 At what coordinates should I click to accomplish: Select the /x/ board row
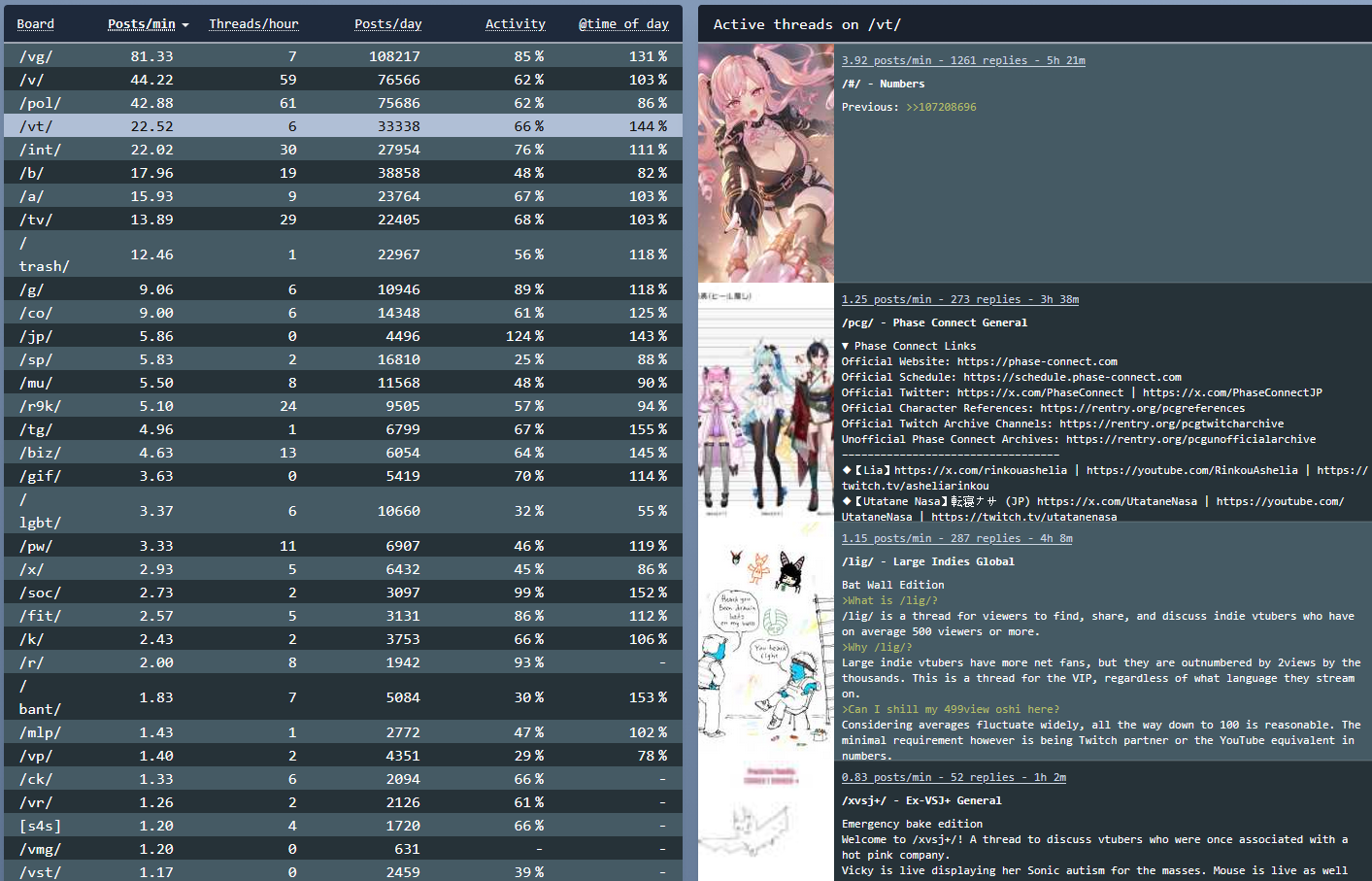coord(343,569)
